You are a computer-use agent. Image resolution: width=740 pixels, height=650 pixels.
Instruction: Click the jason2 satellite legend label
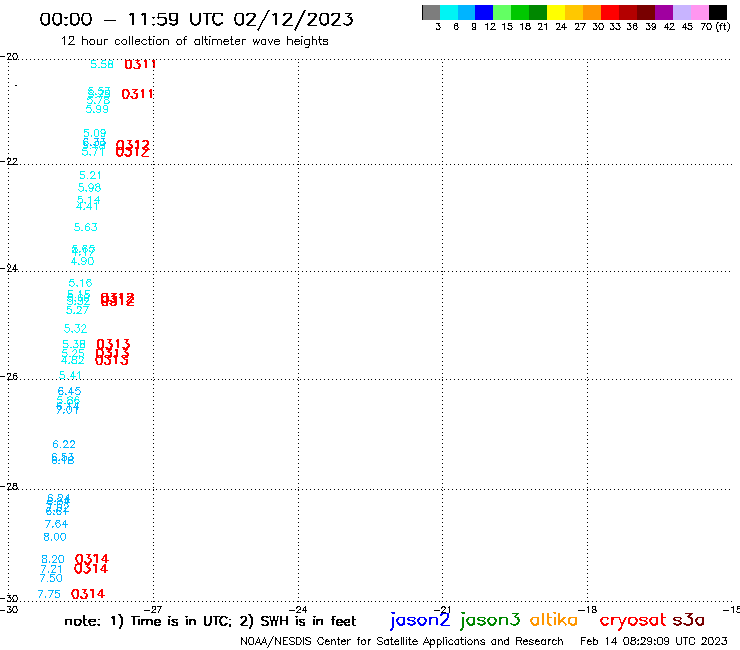420,620
